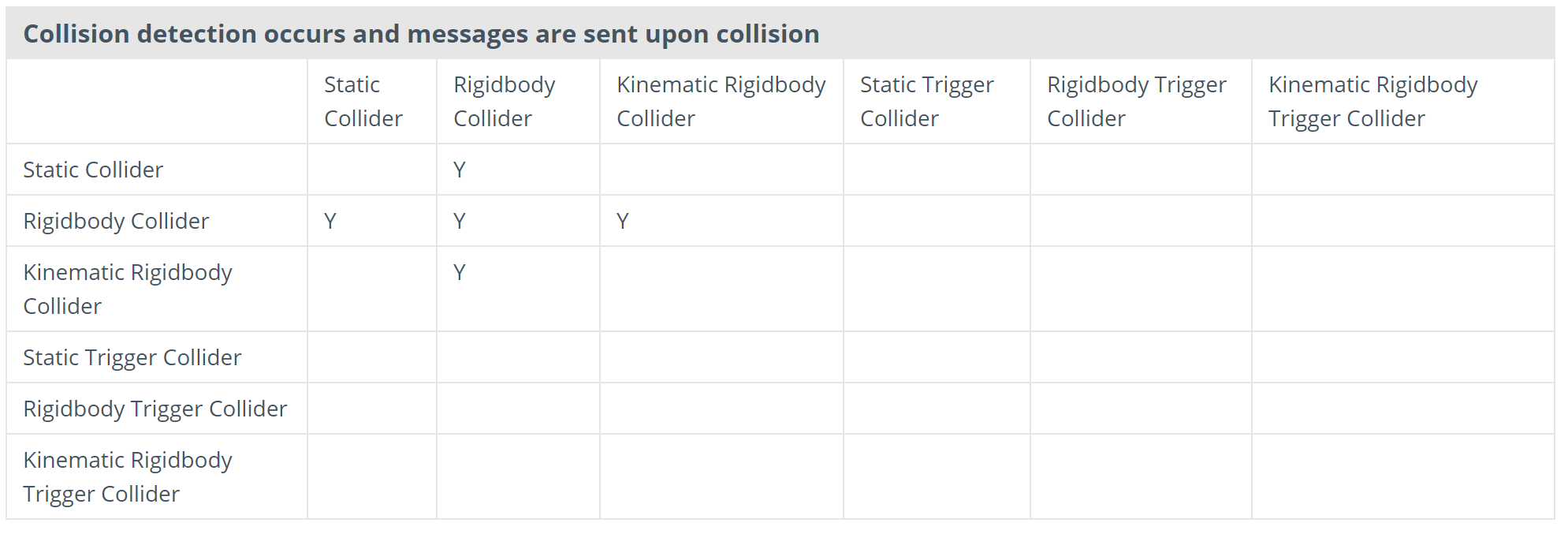Click the Kinematic Rigidbody Collider column header
The image size is (1568, 534).
[x=721, y=101]
